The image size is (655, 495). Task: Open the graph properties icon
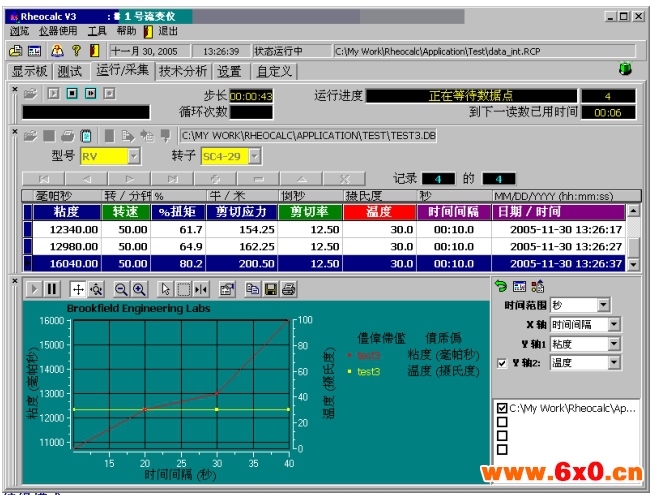(x=227, y=289)
